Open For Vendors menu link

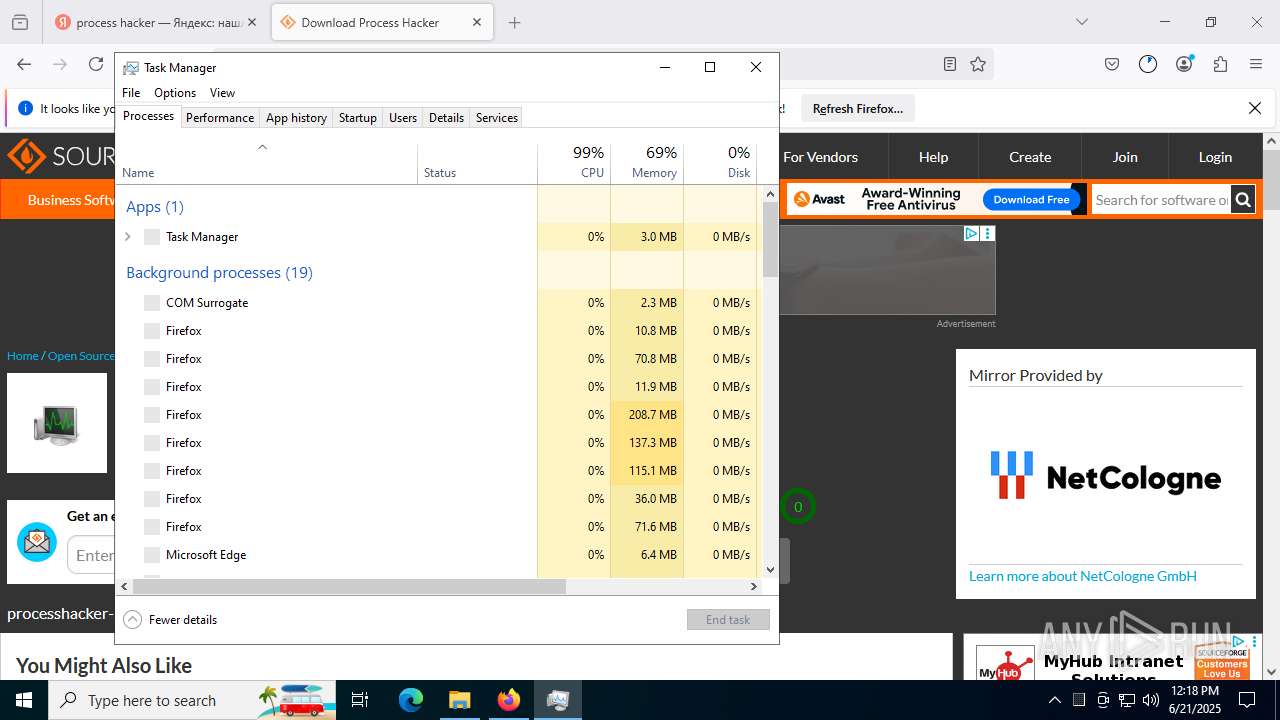point(820,157)
